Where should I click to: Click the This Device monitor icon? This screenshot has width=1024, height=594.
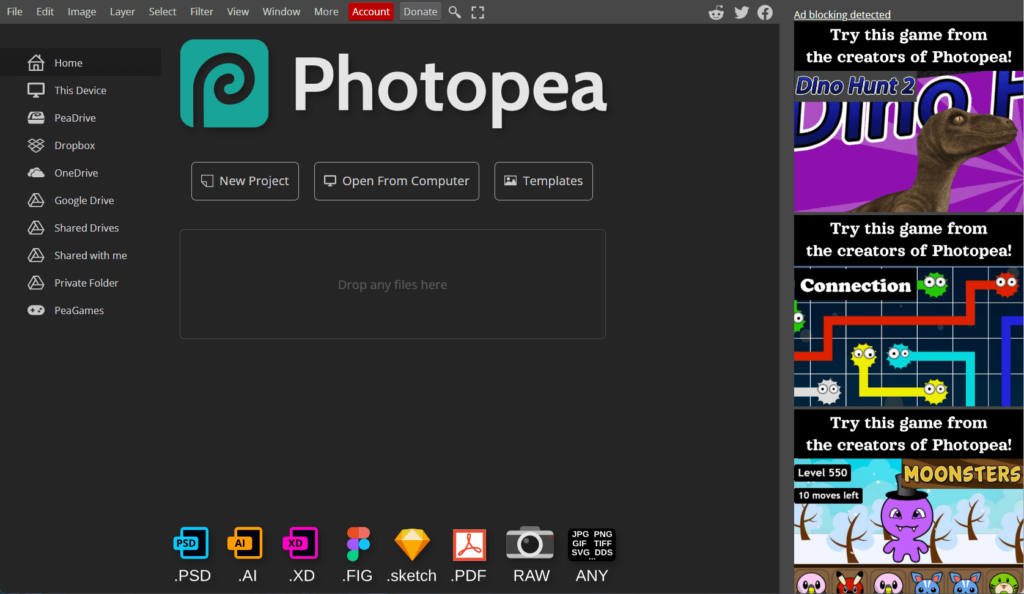[x=36, y=90]
